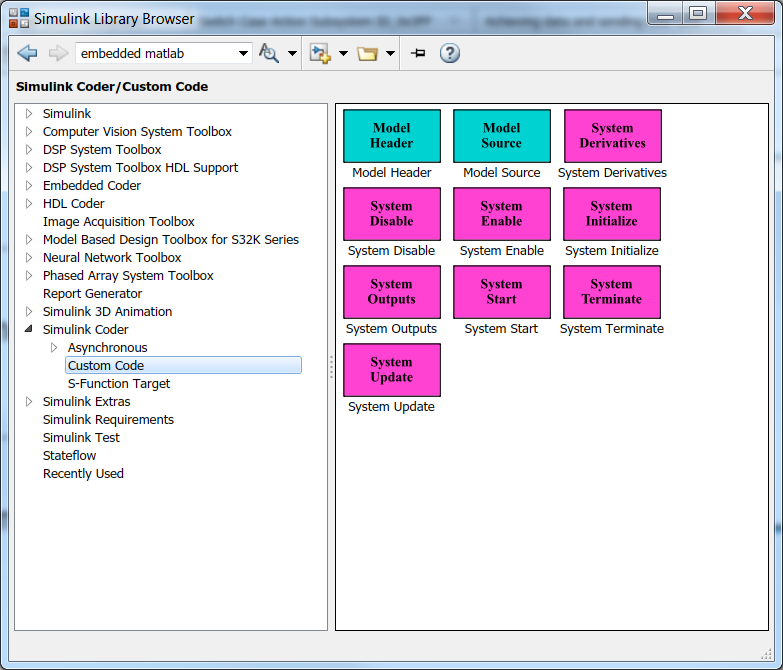This screenshot has width=783, height=670.
Task: Select the Model Header block
Action: point(392,136)
